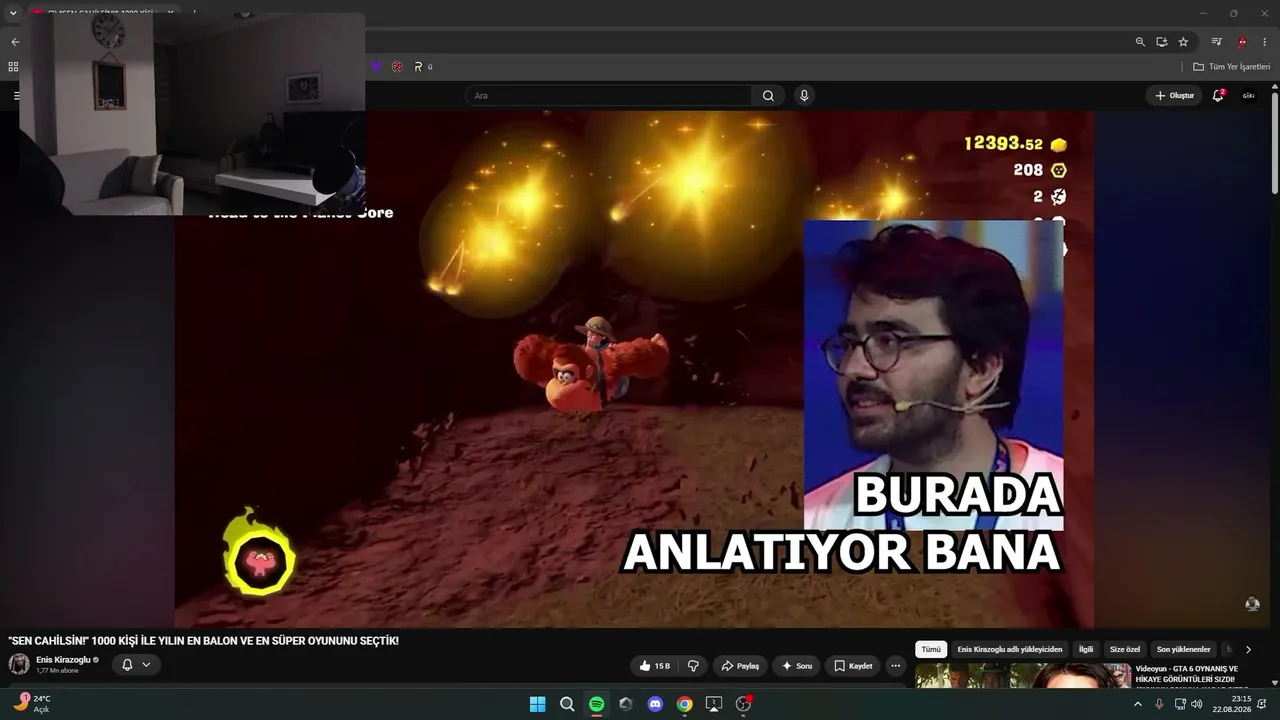Click the video title SEN CAHİLSİN text
This screenshot has height=720, width=1280.
coord(203,640)
